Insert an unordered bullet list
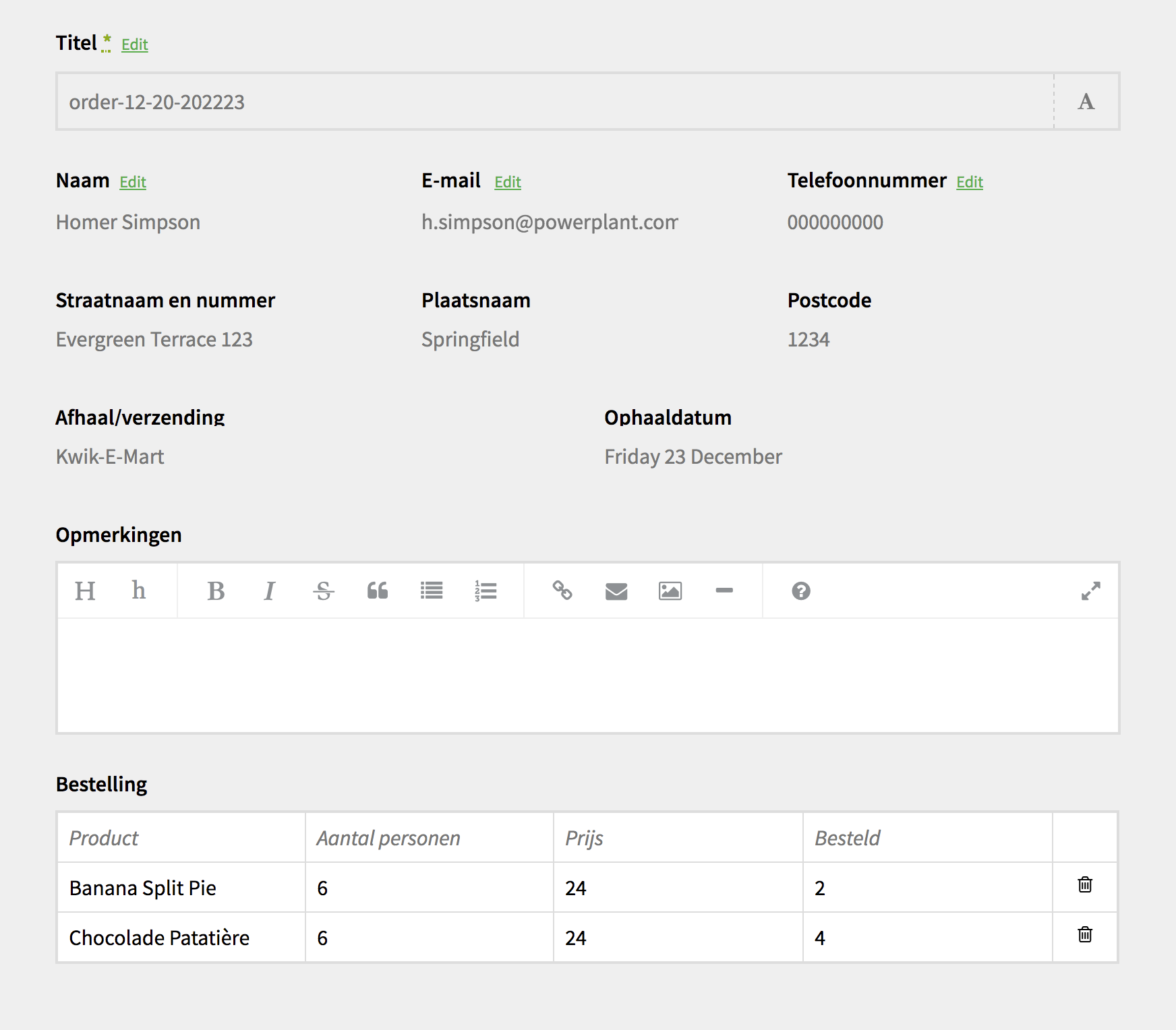 pyautogui.click(x=432, y=591)
